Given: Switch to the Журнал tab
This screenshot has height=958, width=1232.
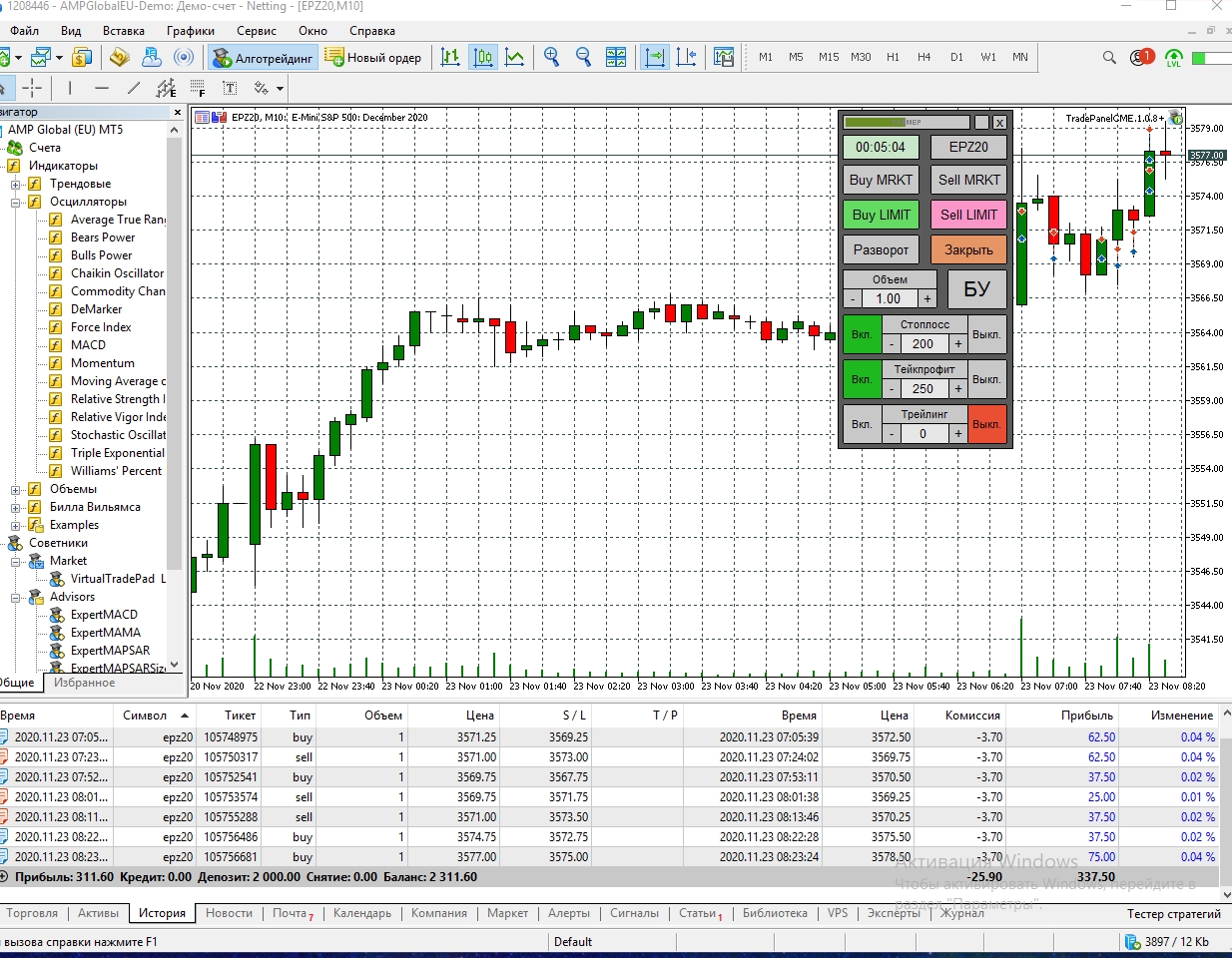Looking at the screenshot, I should [962, 913].
